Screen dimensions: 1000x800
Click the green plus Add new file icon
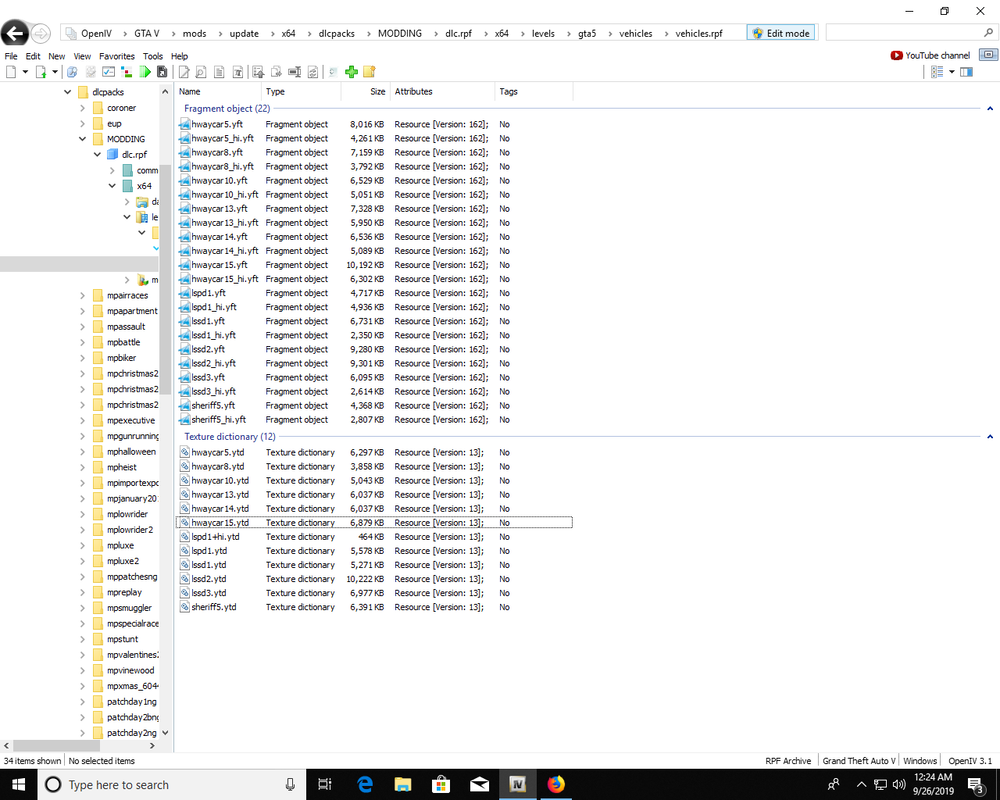pos(351,71)
